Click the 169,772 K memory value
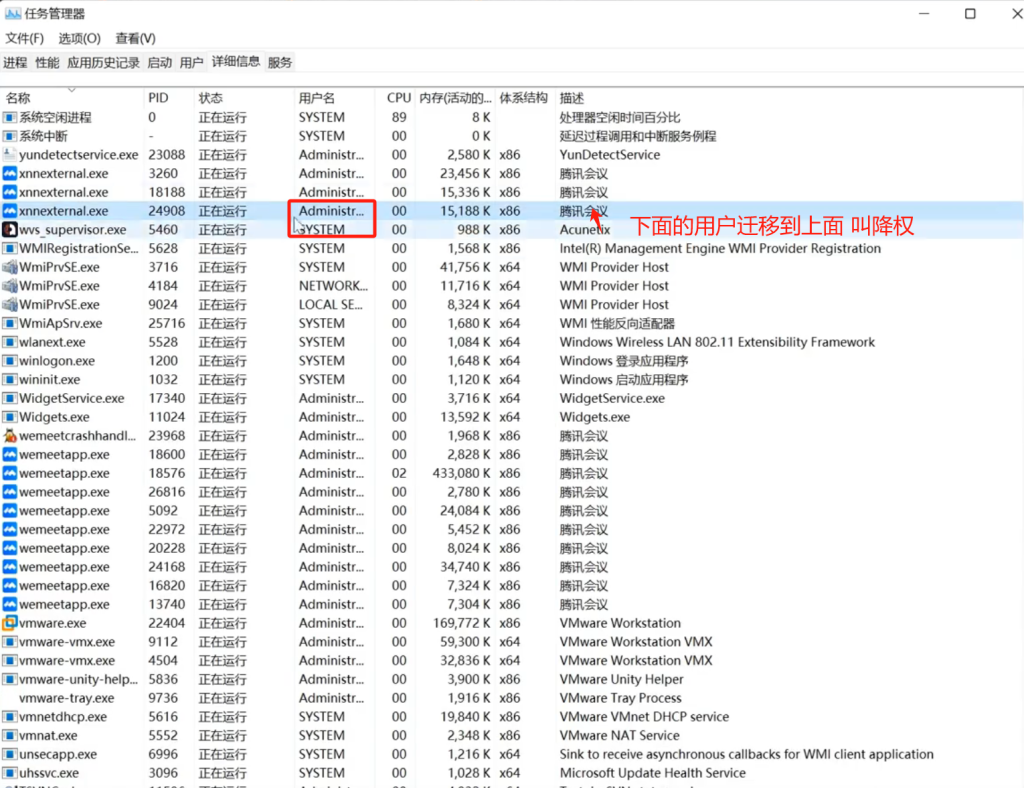 click(x=462, y=623)
